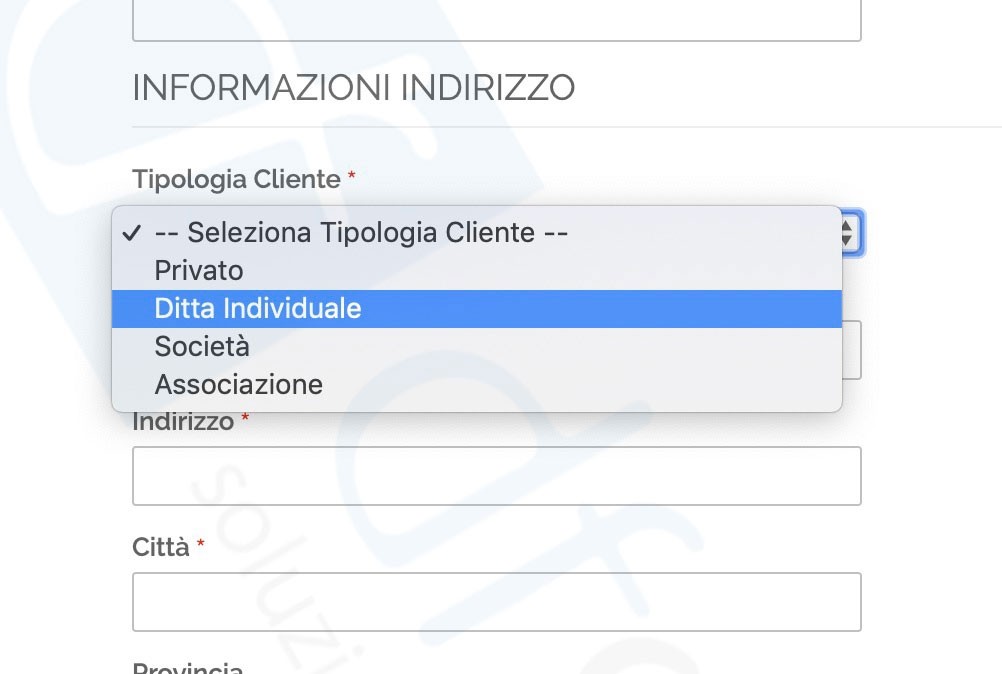1002x674 pixels.
Task: Click the Informazioni Indirizzo heading
Action: click(353, 88)
